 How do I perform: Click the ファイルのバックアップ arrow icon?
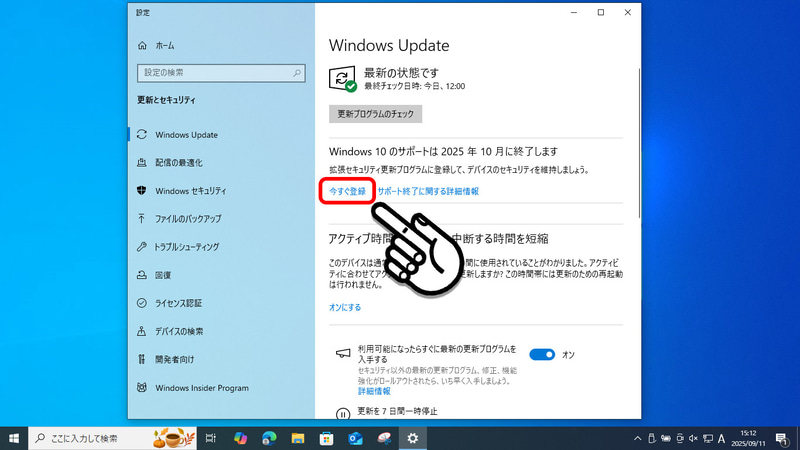142,219
